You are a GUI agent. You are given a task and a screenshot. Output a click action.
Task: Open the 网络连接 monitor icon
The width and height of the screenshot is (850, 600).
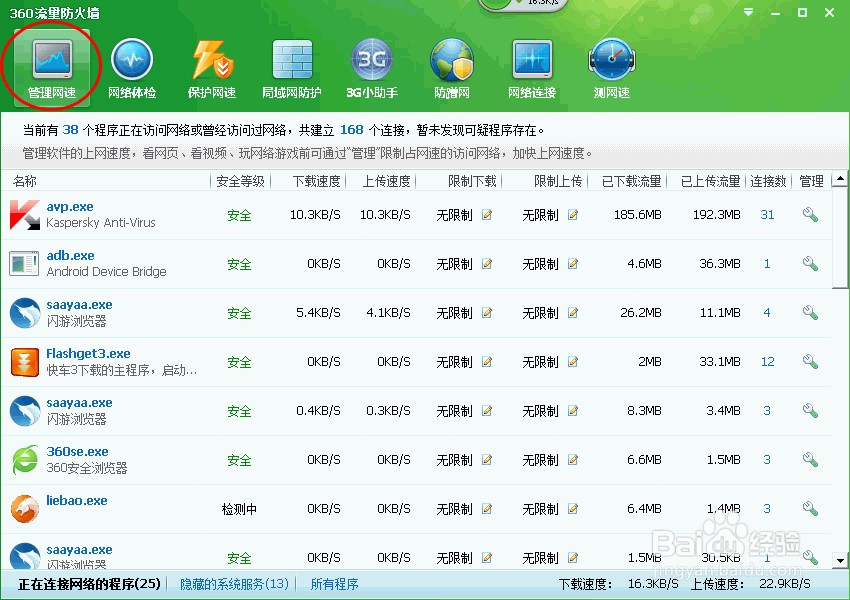(532, 68)
